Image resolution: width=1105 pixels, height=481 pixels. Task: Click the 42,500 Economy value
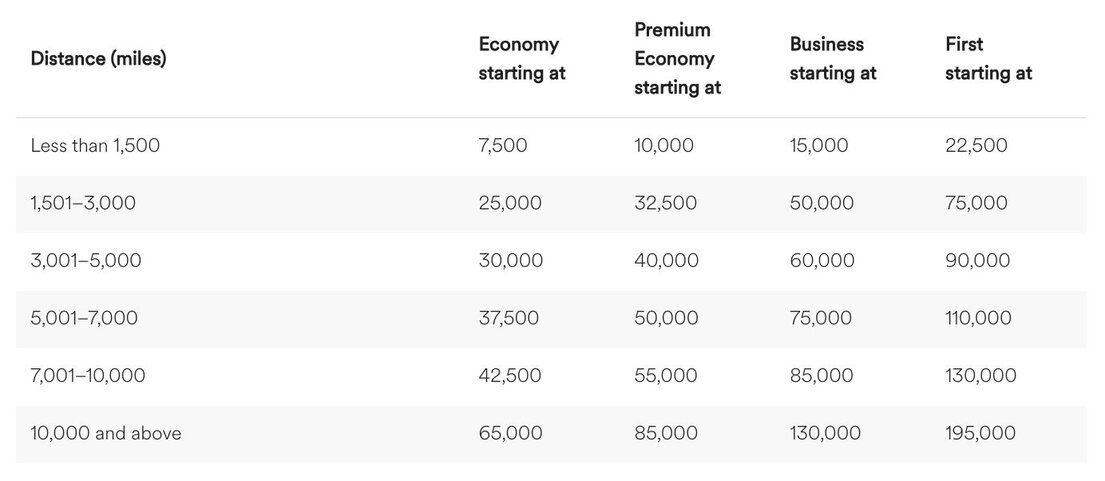(510, 376)
